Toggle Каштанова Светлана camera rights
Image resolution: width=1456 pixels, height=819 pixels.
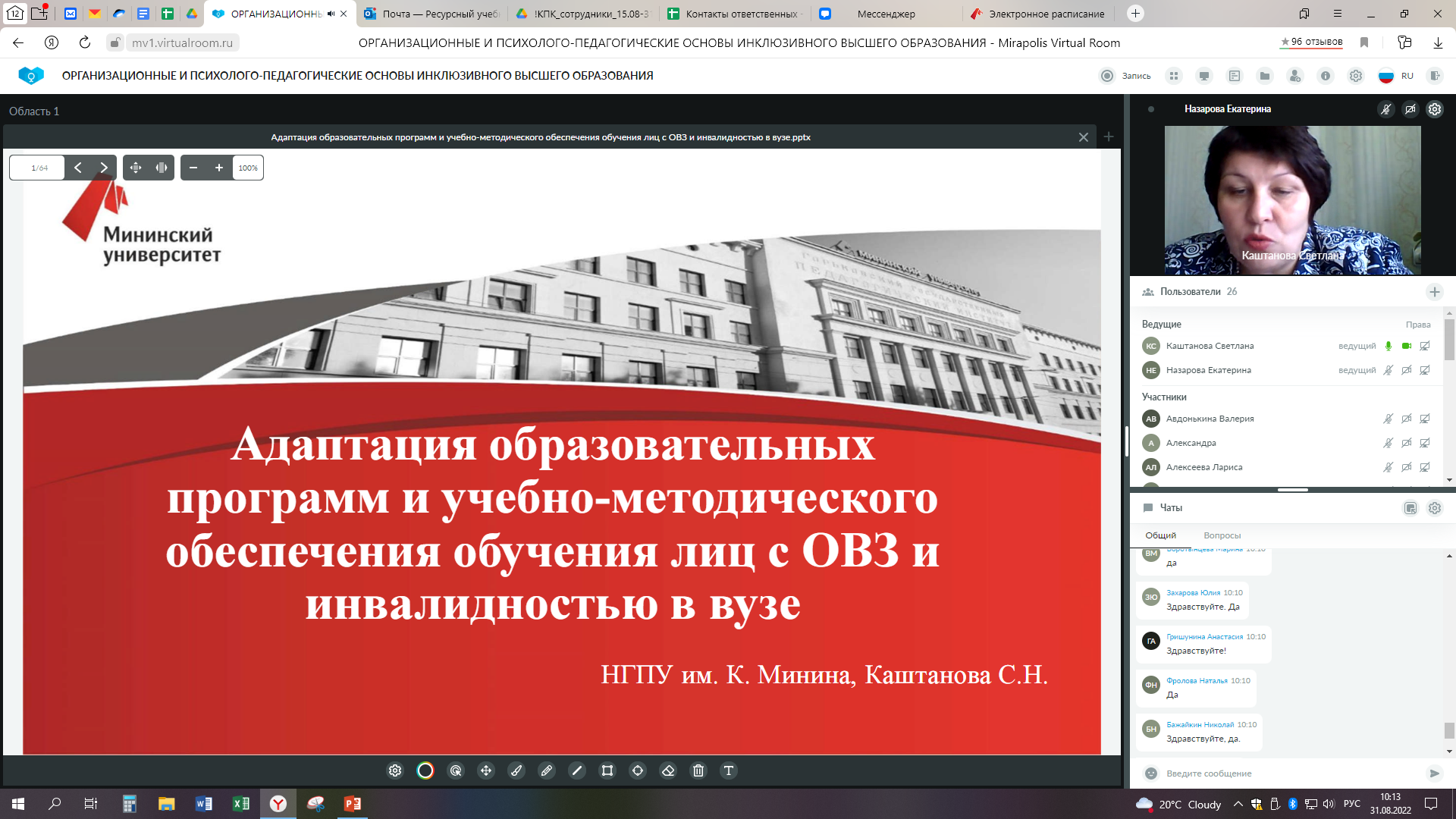(x=1407, y=346)
